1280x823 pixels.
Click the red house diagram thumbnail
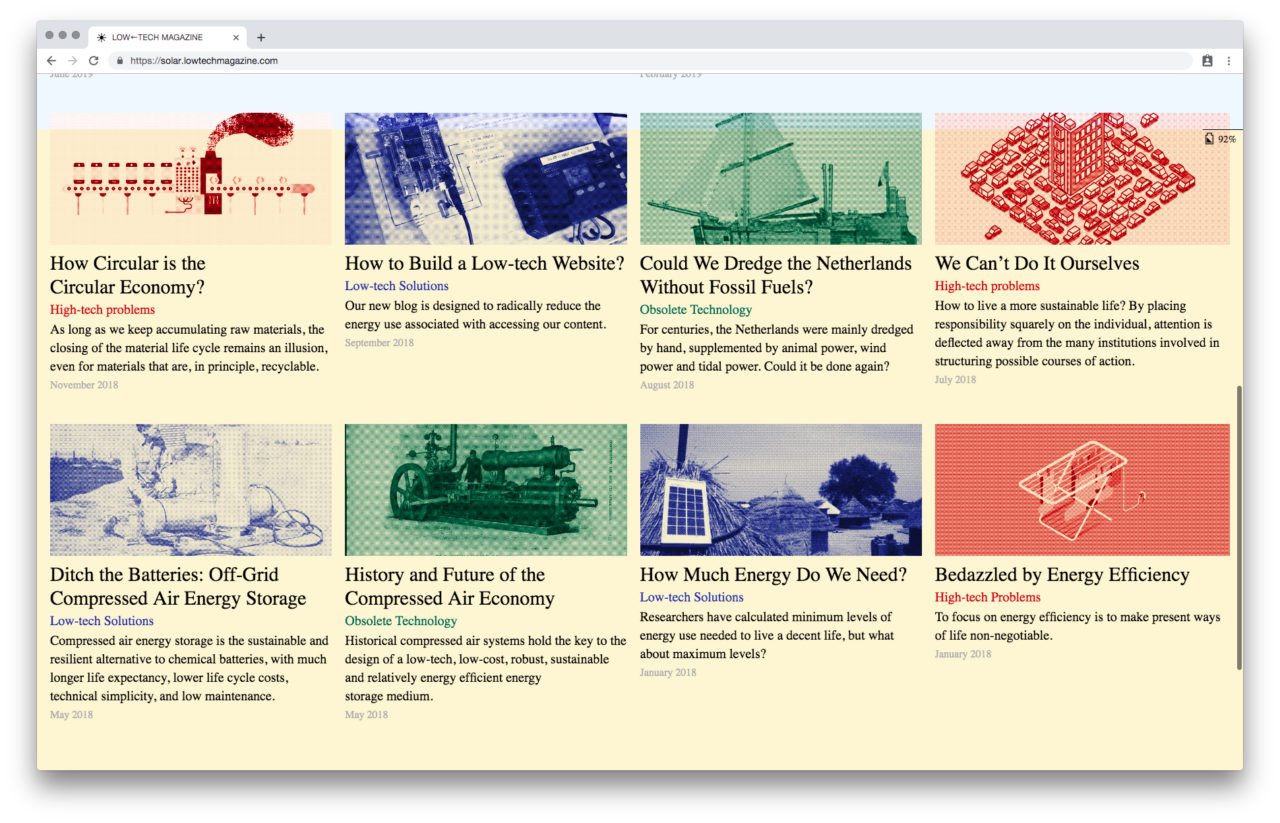[1082, 489]
